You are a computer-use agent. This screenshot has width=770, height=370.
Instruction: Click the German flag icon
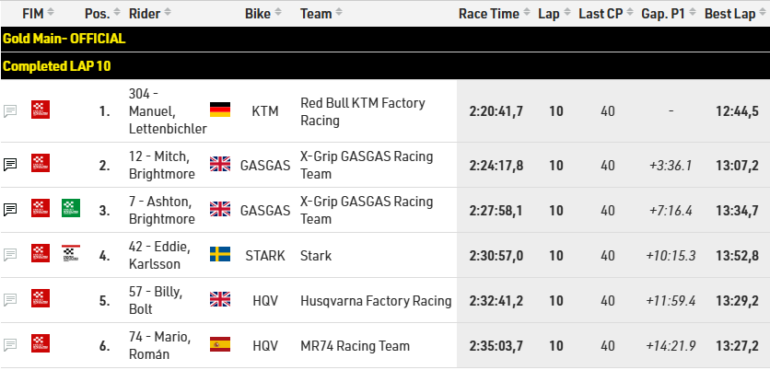tap(220, 110)
